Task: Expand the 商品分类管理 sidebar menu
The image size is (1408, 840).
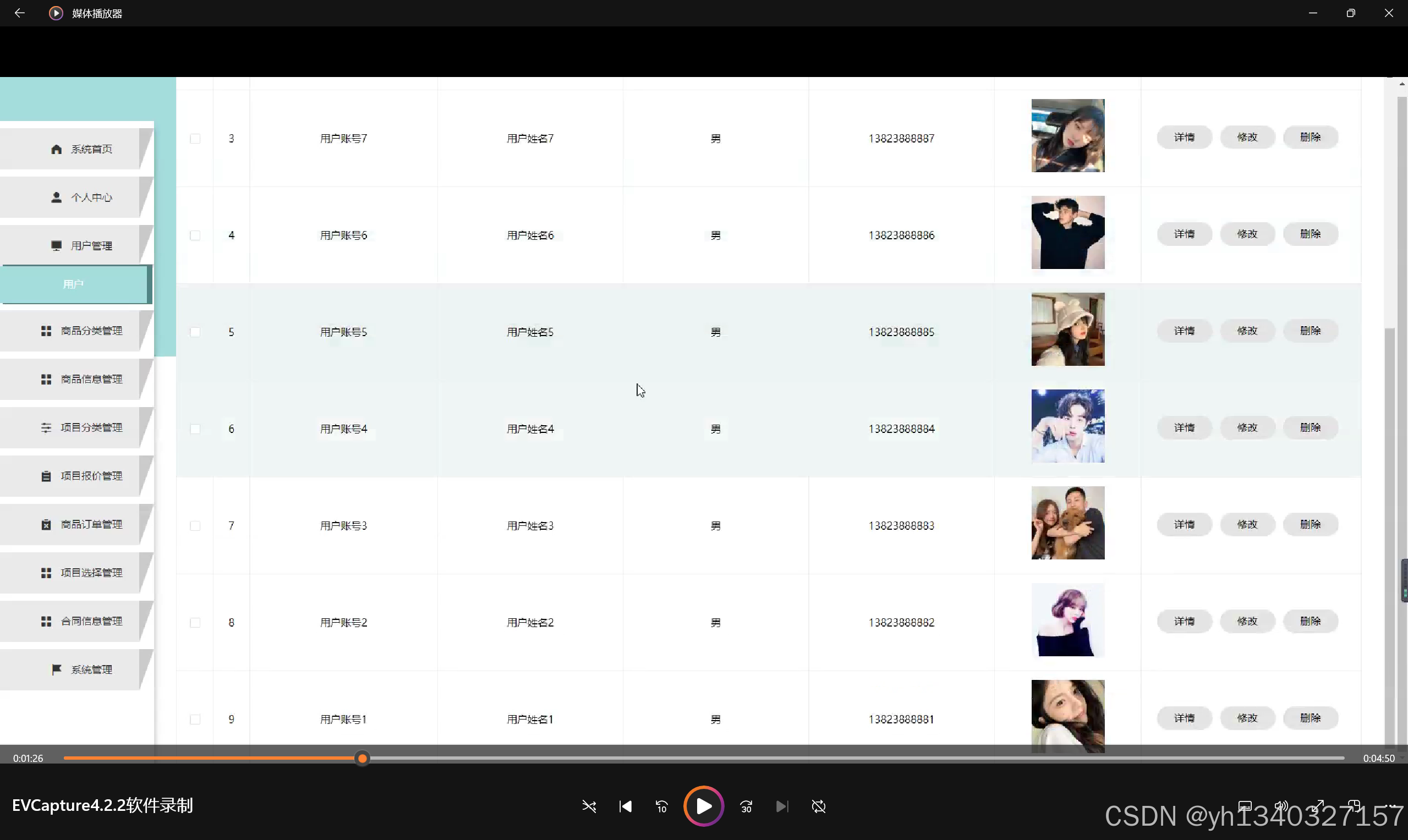Action: pos(81,331)
